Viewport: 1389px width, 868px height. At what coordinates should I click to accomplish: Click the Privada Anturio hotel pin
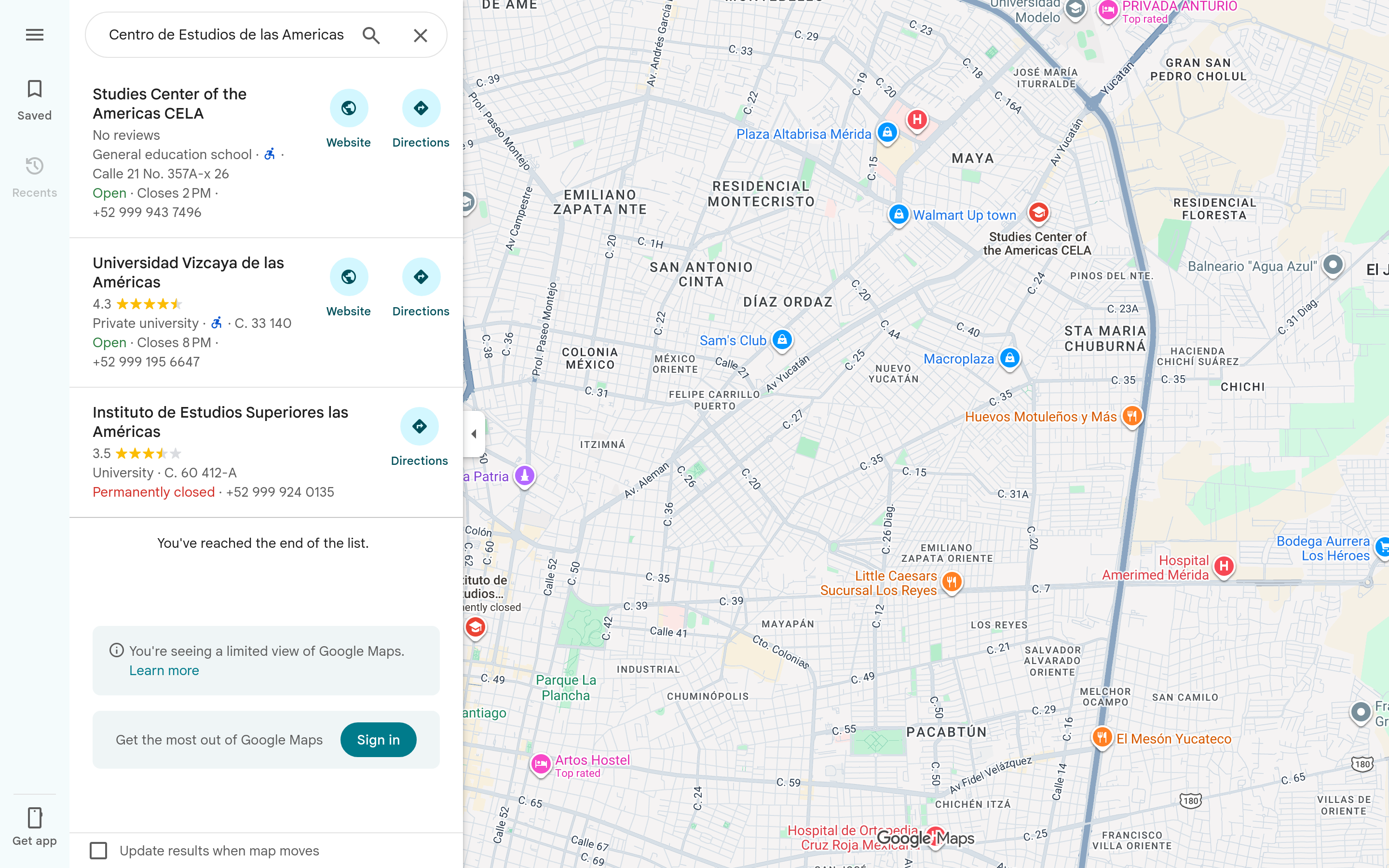(1108, 10)
